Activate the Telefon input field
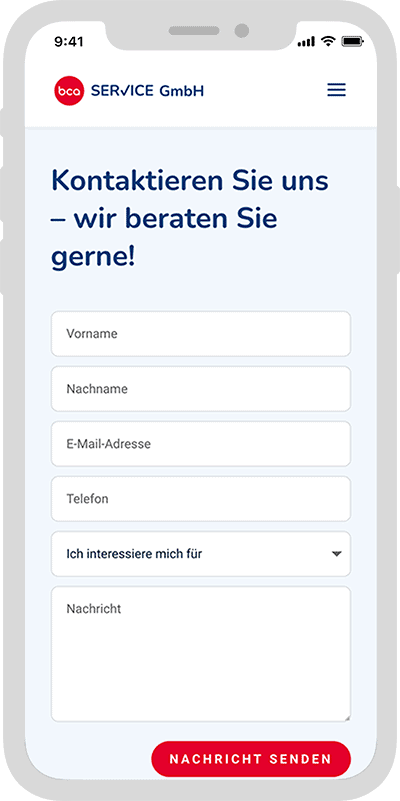 pos(201,499)
